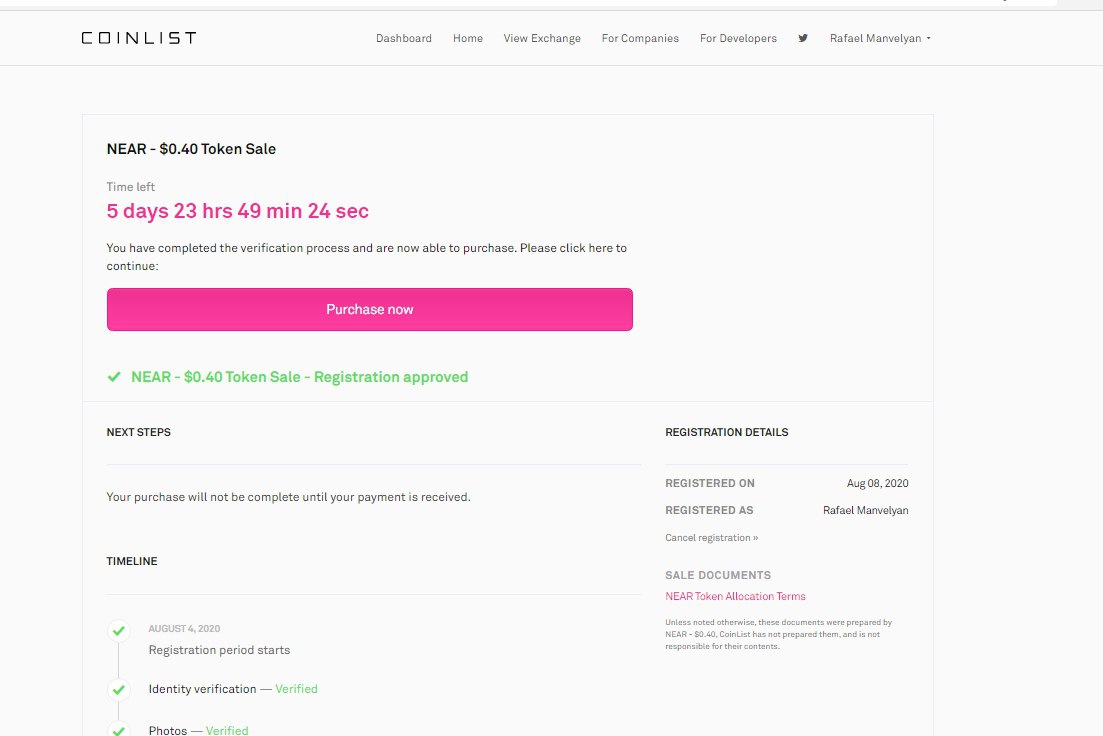Viewport: 1103px width, 736px height.
Task: Click 'Verified' status beside Photos
Action: coord(227,730)
